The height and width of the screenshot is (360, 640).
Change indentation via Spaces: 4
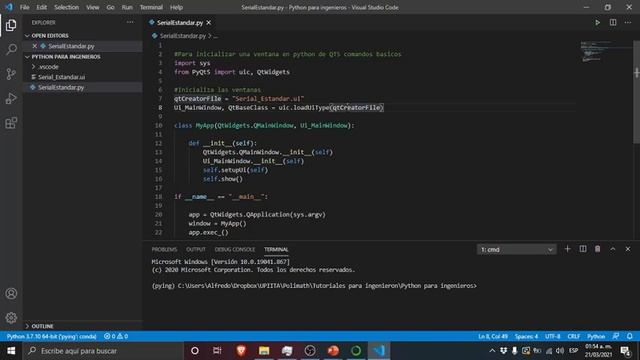pos(526,336)
